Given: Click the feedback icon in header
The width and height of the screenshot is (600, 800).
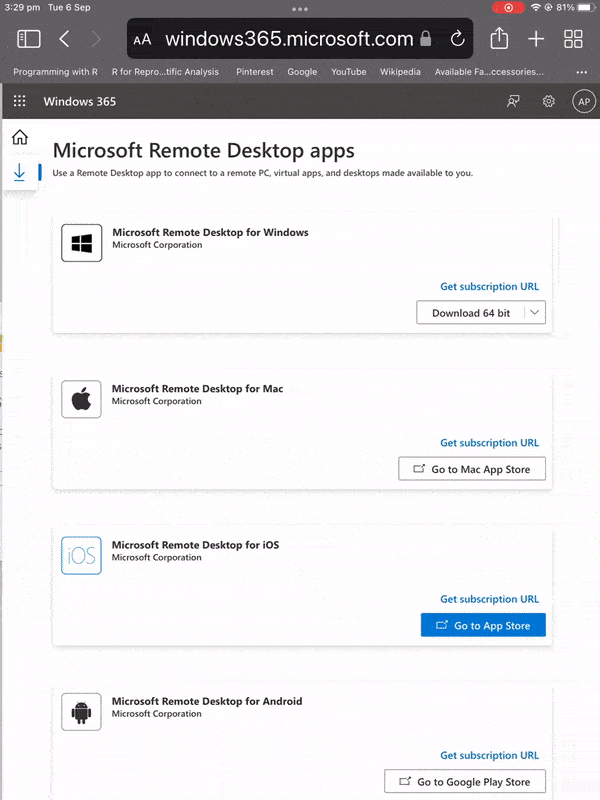Looking at the screenshot, I should point(514,102).
